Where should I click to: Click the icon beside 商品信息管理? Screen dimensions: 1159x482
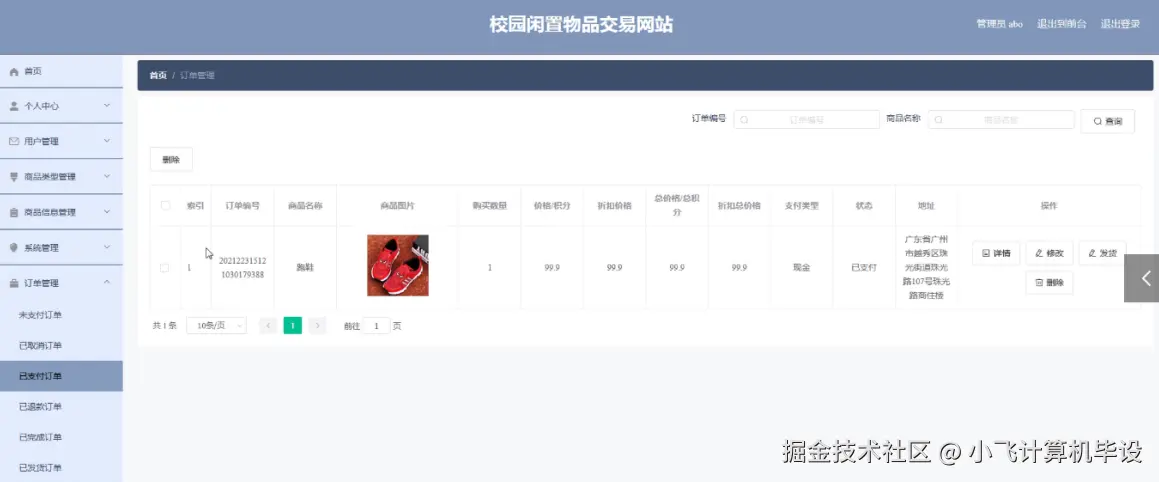13,212
